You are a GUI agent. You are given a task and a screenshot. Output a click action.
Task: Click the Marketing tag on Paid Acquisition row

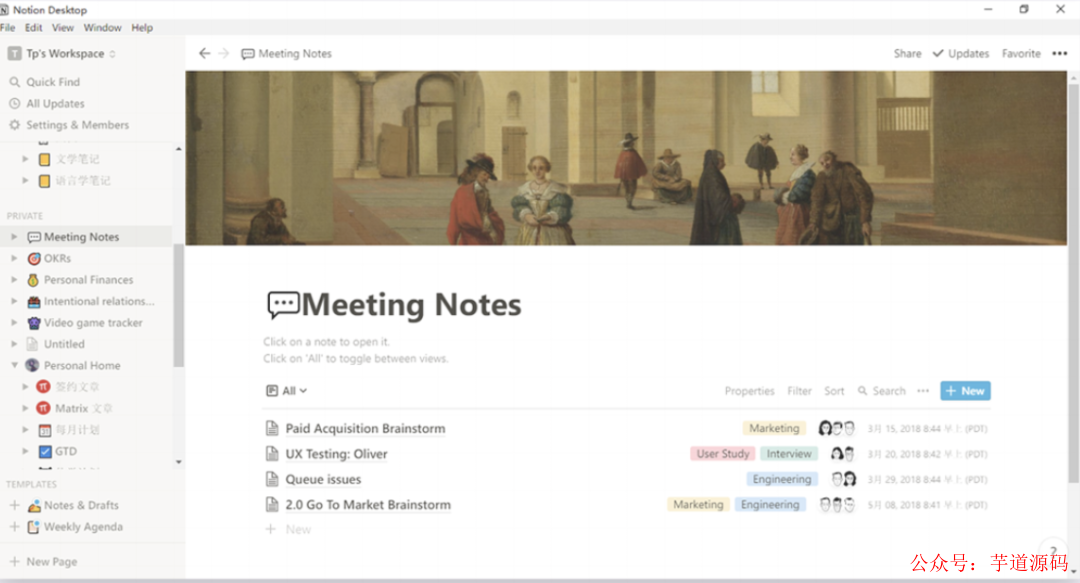774,428
